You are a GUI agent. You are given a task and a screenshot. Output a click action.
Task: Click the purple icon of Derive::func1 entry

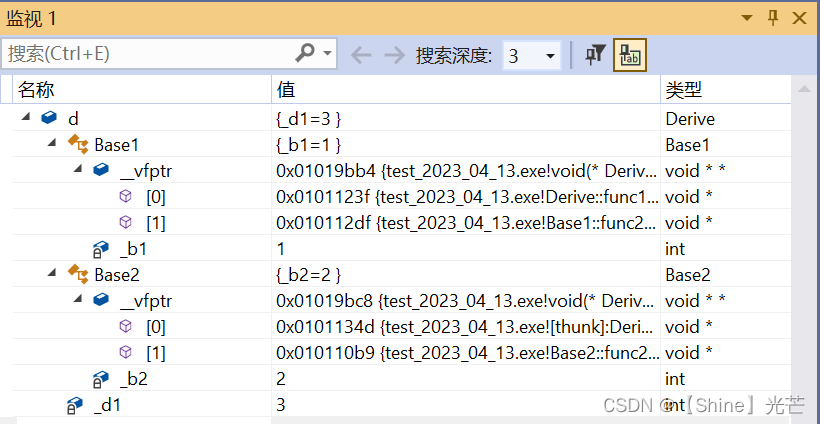click(x=126, y=196)
